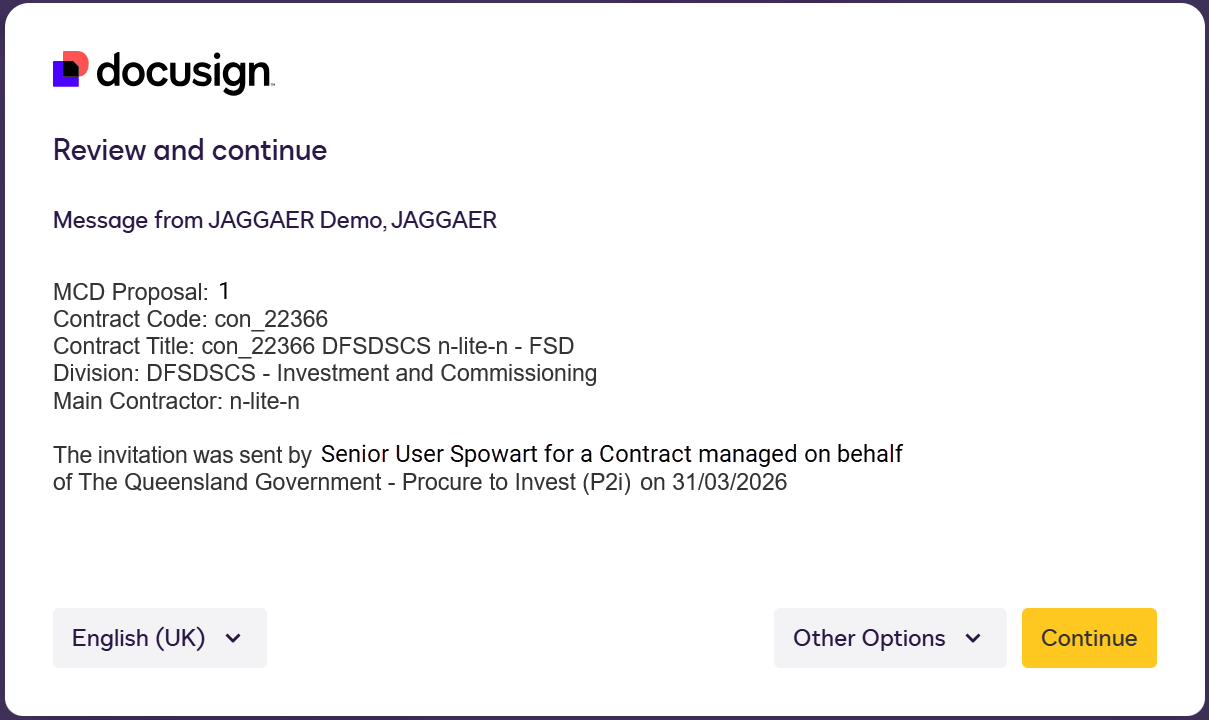Click the Division DFSDSCS line

click(324, 373)
